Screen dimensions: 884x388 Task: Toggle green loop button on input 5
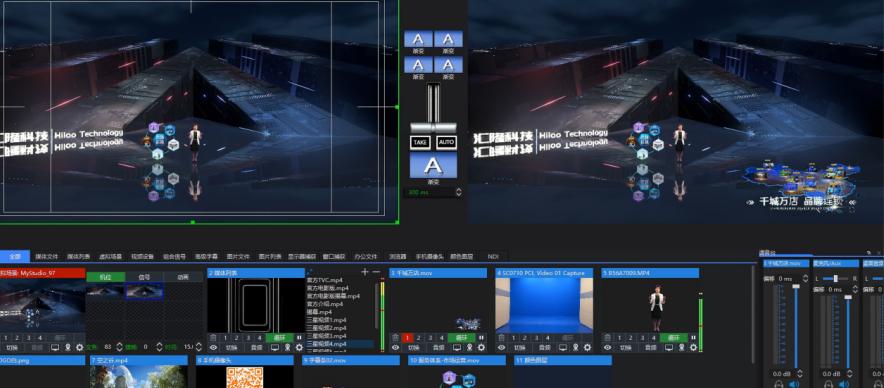674,337
